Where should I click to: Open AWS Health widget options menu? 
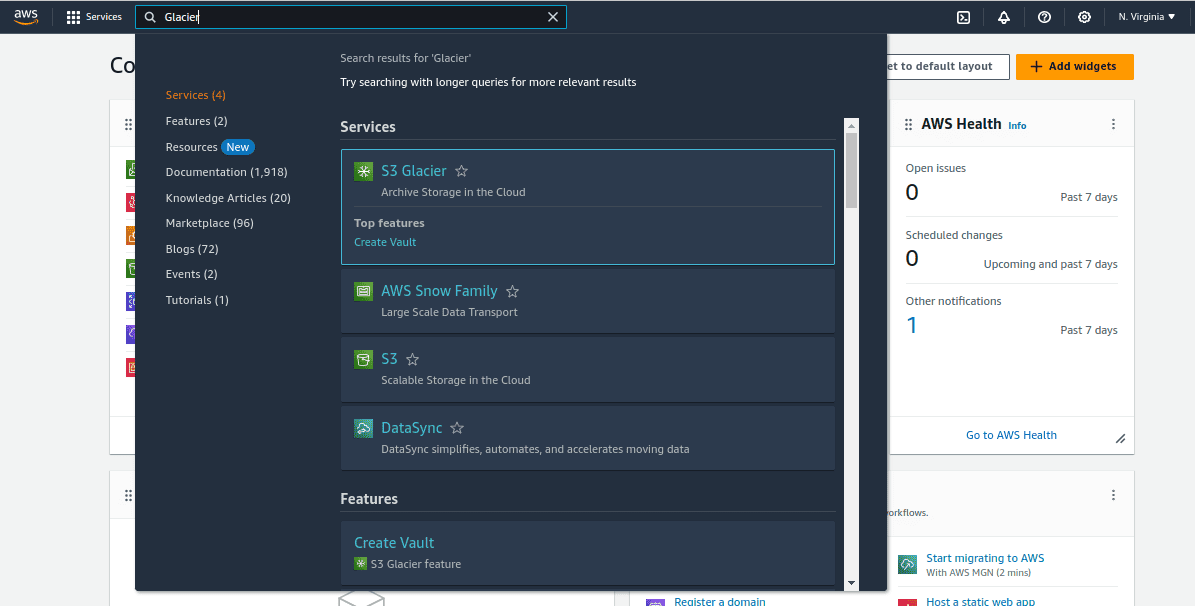pyautogui.click(x=1113, y=124)
